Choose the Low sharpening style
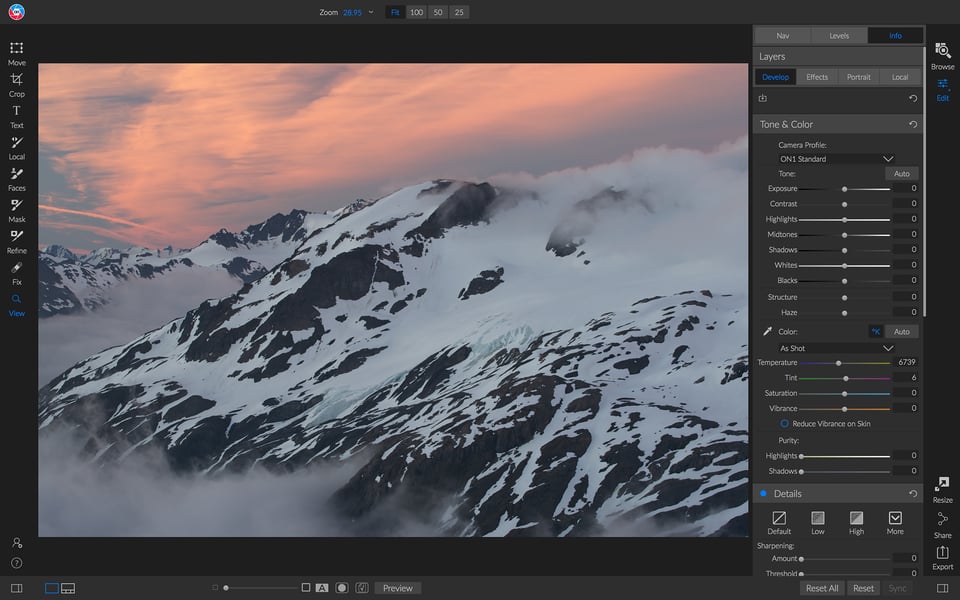This screenshot has width=960, height=600. coord(817,523)
